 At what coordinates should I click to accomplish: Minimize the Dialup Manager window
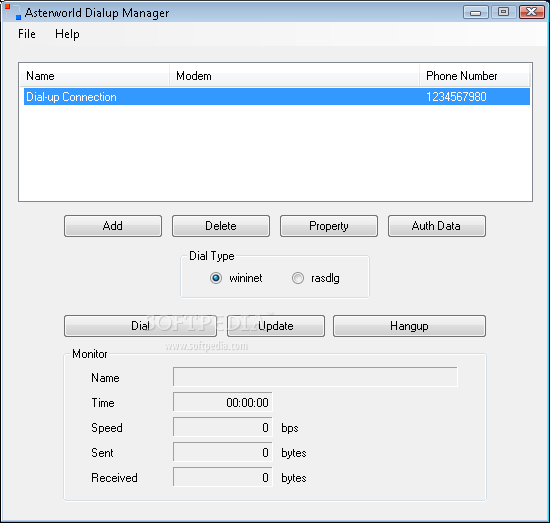[x=476, y=12]
